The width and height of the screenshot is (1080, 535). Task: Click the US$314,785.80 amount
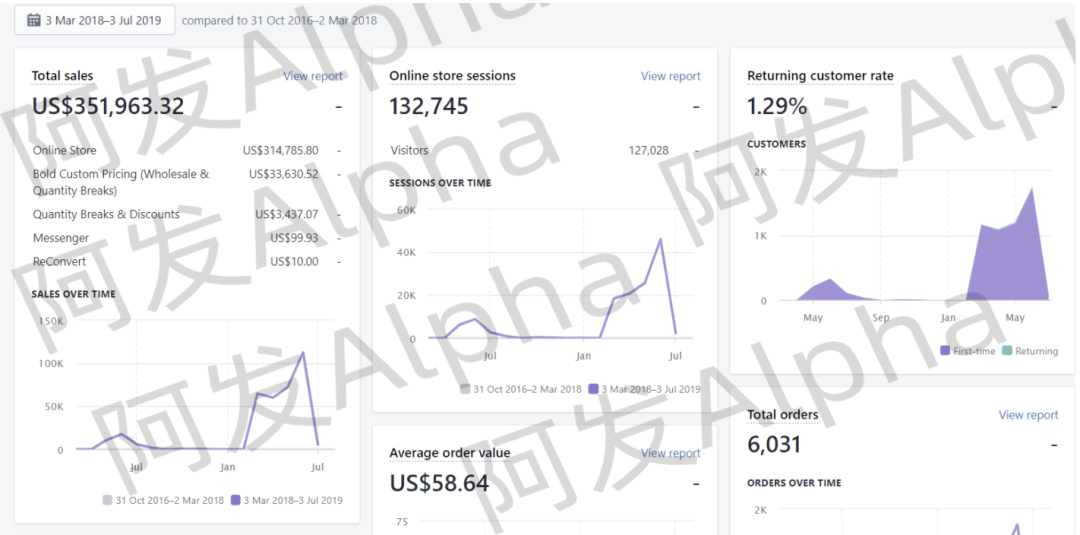pyautogui.click(x=280, y=150)
